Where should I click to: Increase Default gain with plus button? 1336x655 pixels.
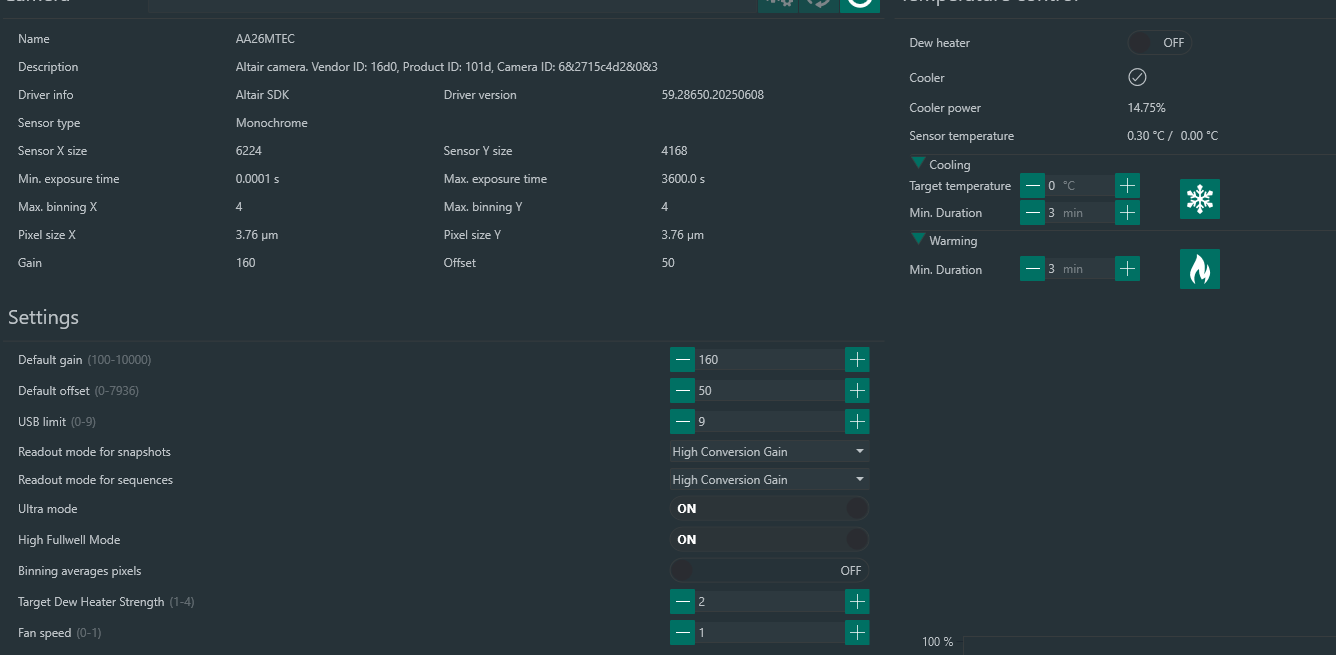coord(857,360)
